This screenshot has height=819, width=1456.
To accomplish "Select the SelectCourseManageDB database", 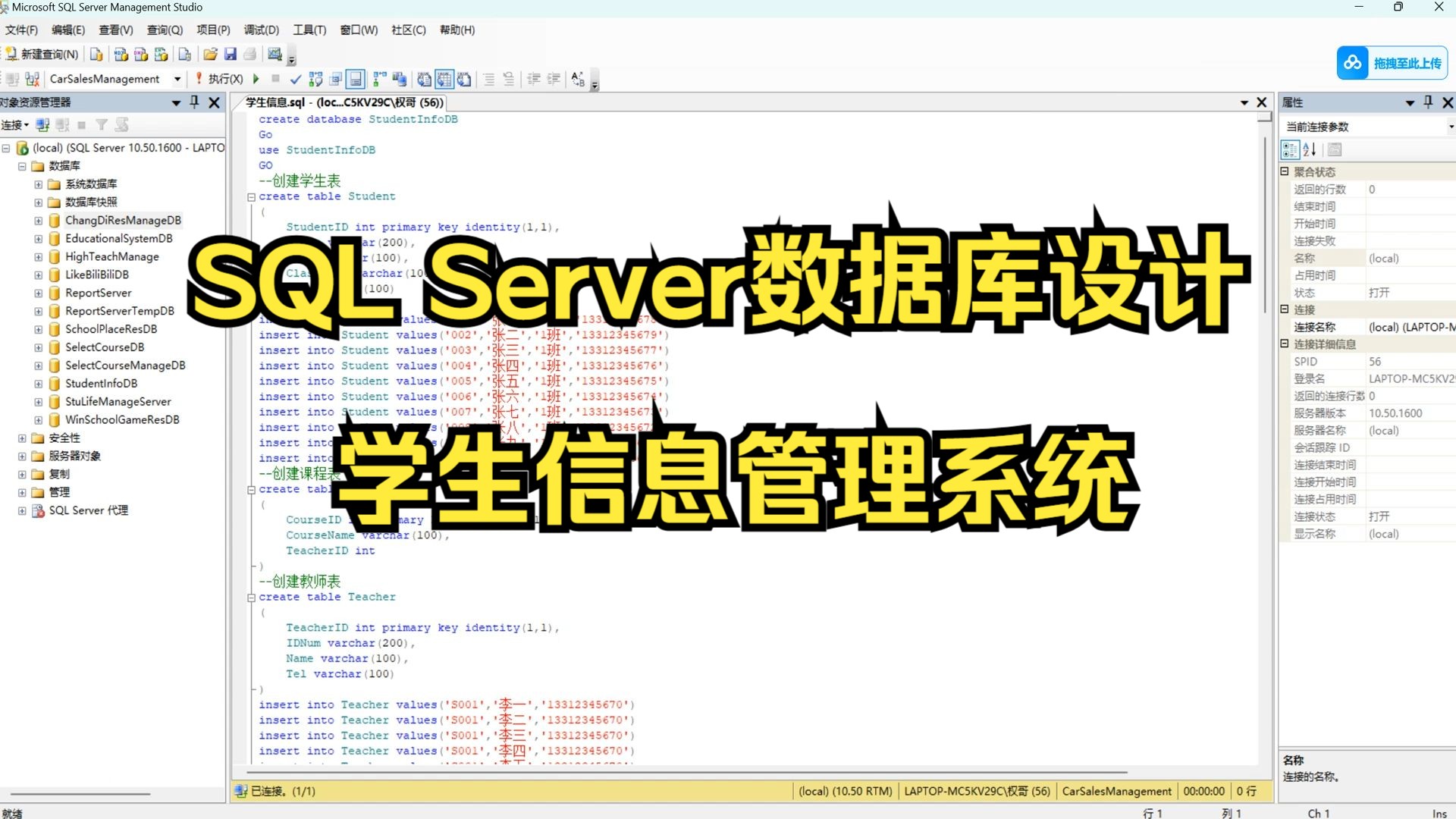I will point(125,366).
